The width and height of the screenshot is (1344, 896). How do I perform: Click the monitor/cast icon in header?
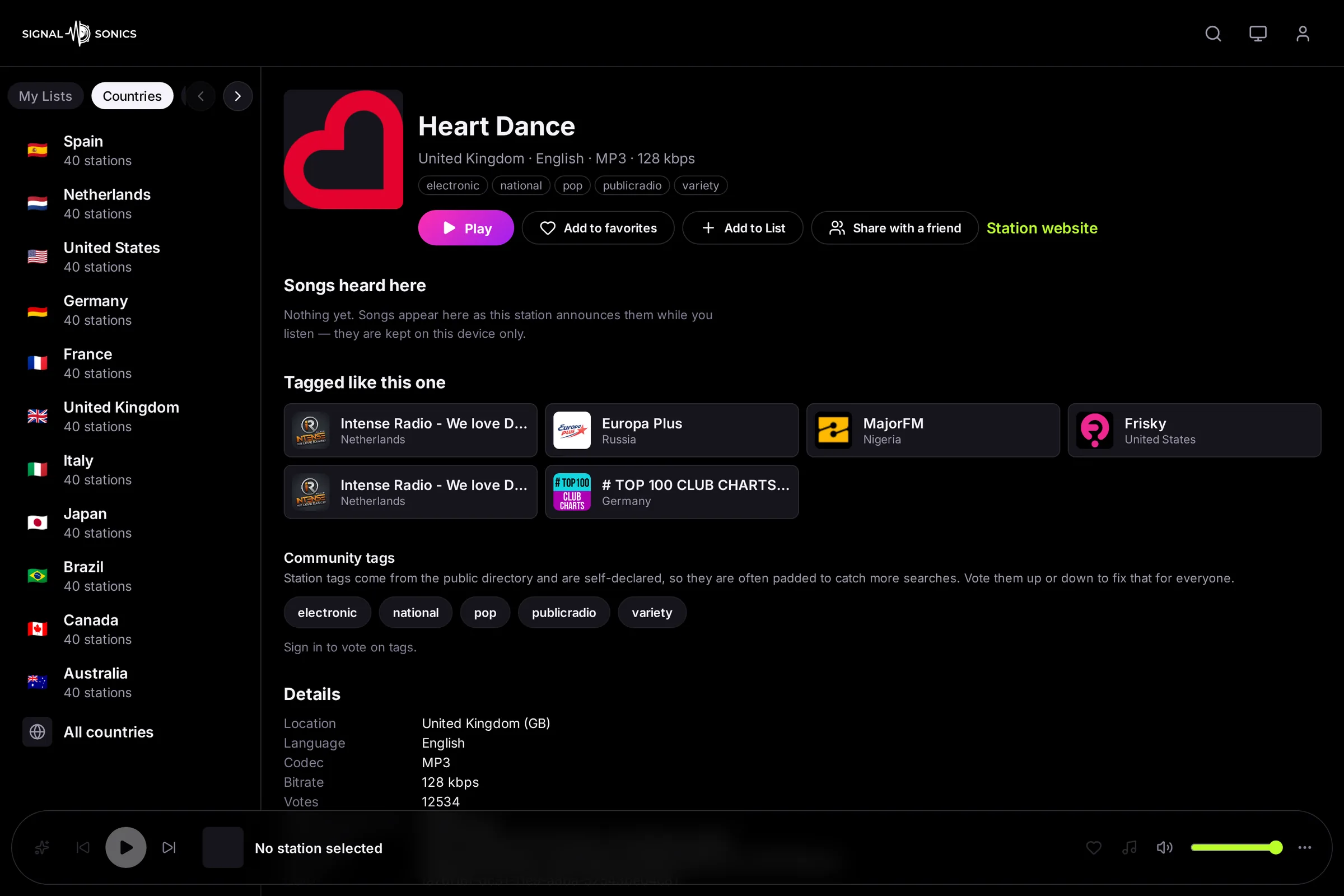click(x=1258, y=34)
